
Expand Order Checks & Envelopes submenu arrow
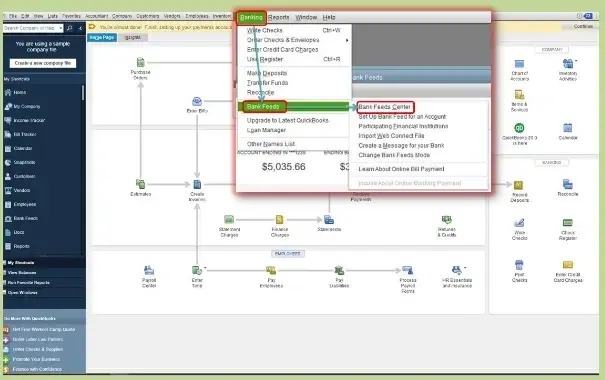[x=347, y=40]
